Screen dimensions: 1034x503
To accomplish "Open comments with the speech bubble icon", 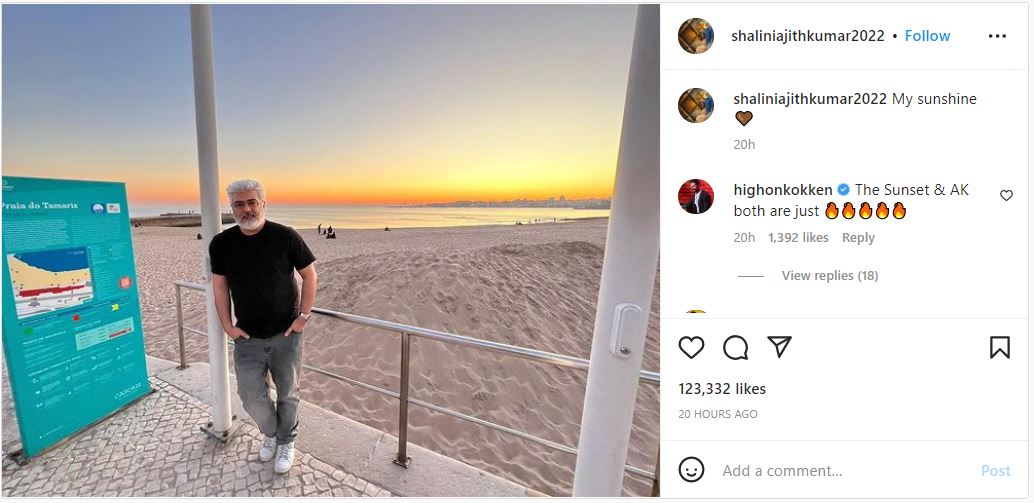I will pyautogui.click(x=735, y=347).
